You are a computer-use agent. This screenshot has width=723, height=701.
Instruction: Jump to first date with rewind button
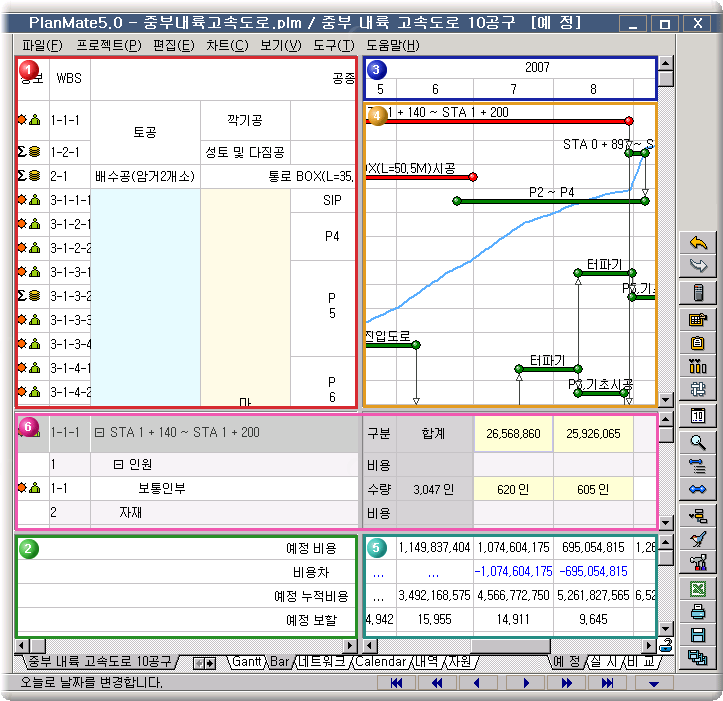click(x=397, y=683)
